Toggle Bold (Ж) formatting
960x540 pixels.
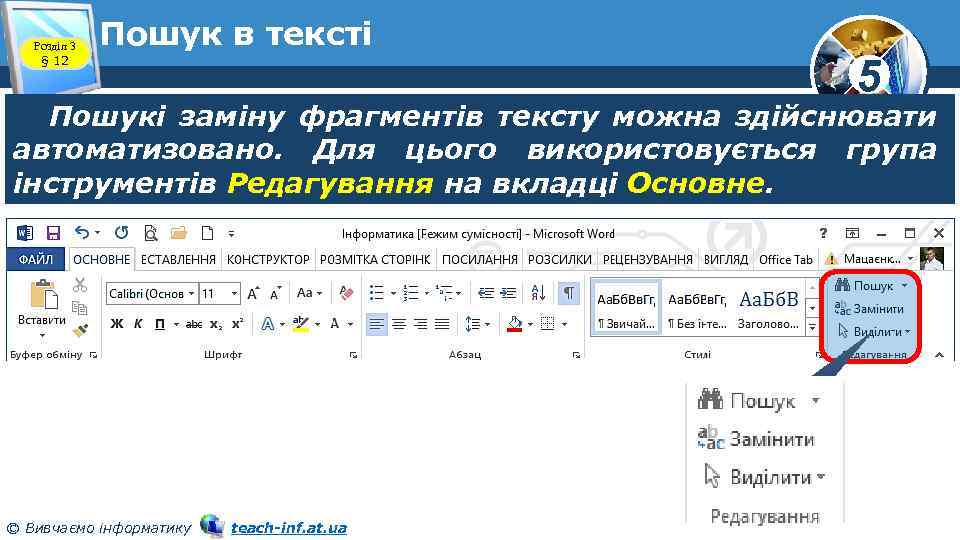tap(117, 324)
